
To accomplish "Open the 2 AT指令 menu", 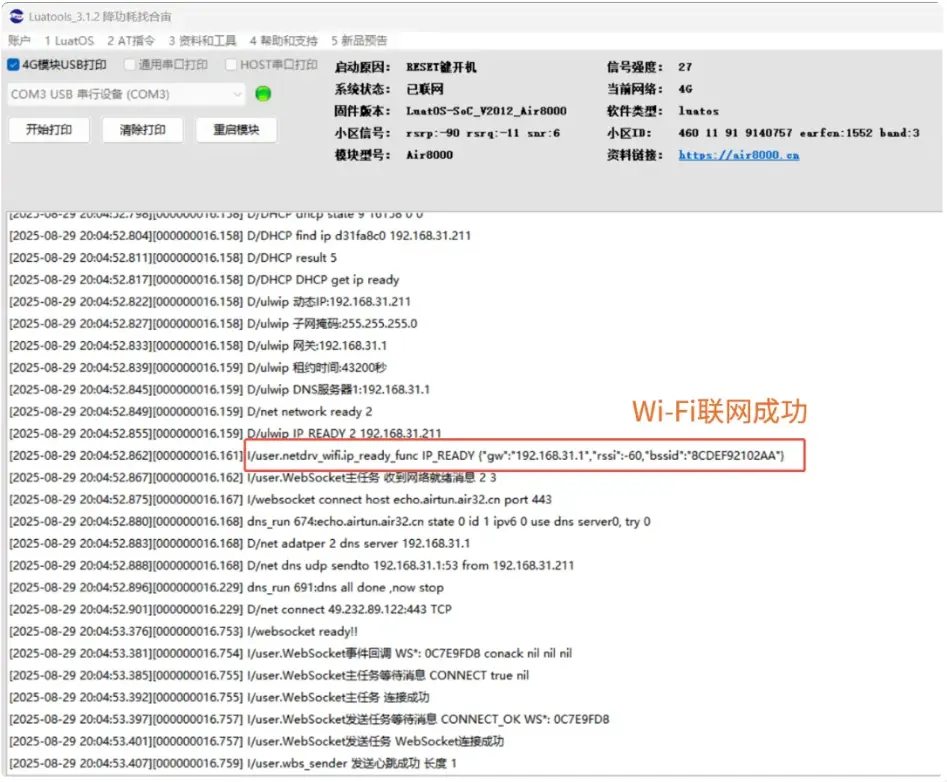I will [131, 40].
